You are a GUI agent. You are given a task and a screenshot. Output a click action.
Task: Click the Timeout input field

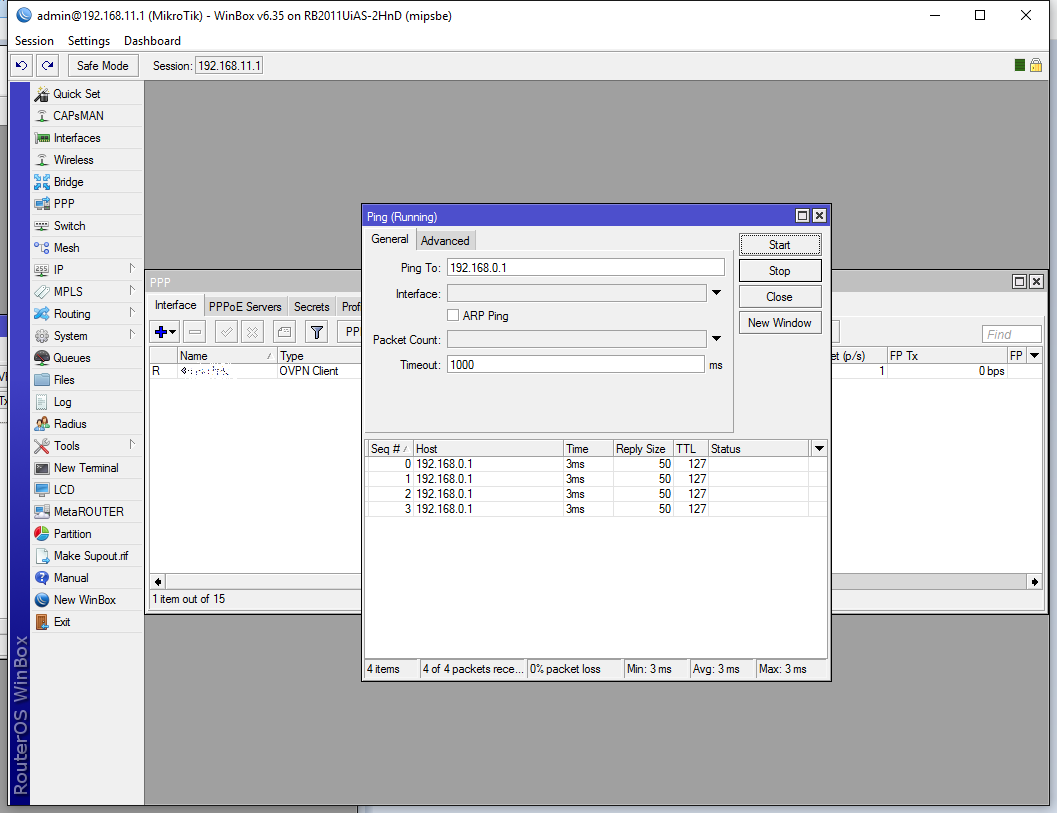click(576, 365)
